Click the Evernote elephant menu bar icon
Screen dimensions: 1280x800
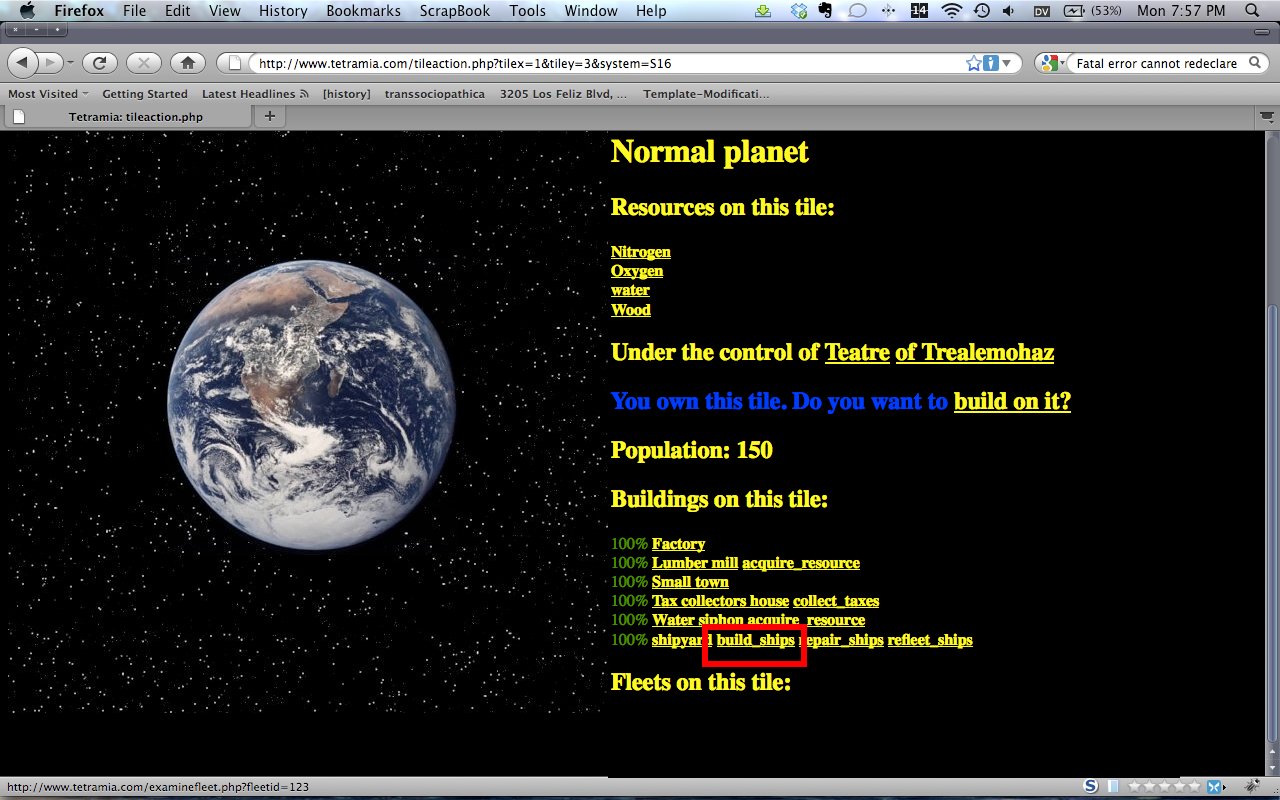tap(825, 11)
